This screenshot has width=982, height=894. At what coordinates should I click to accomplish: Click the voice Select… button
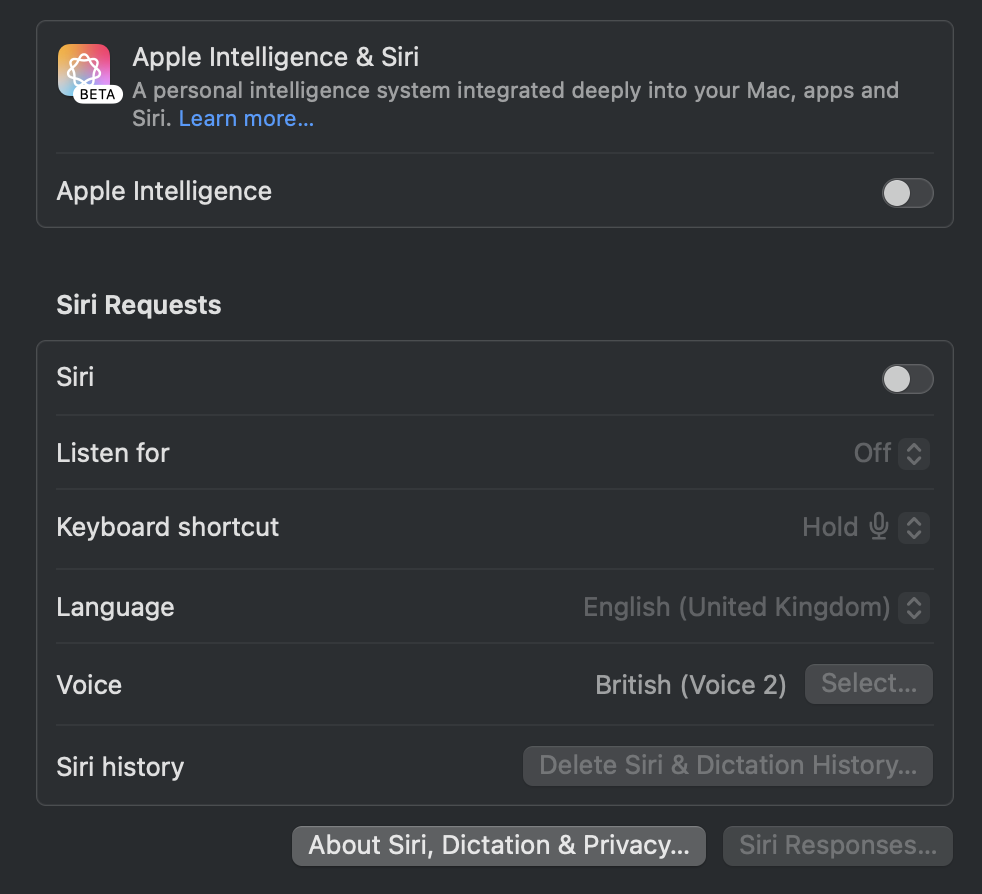click(869, 683)
